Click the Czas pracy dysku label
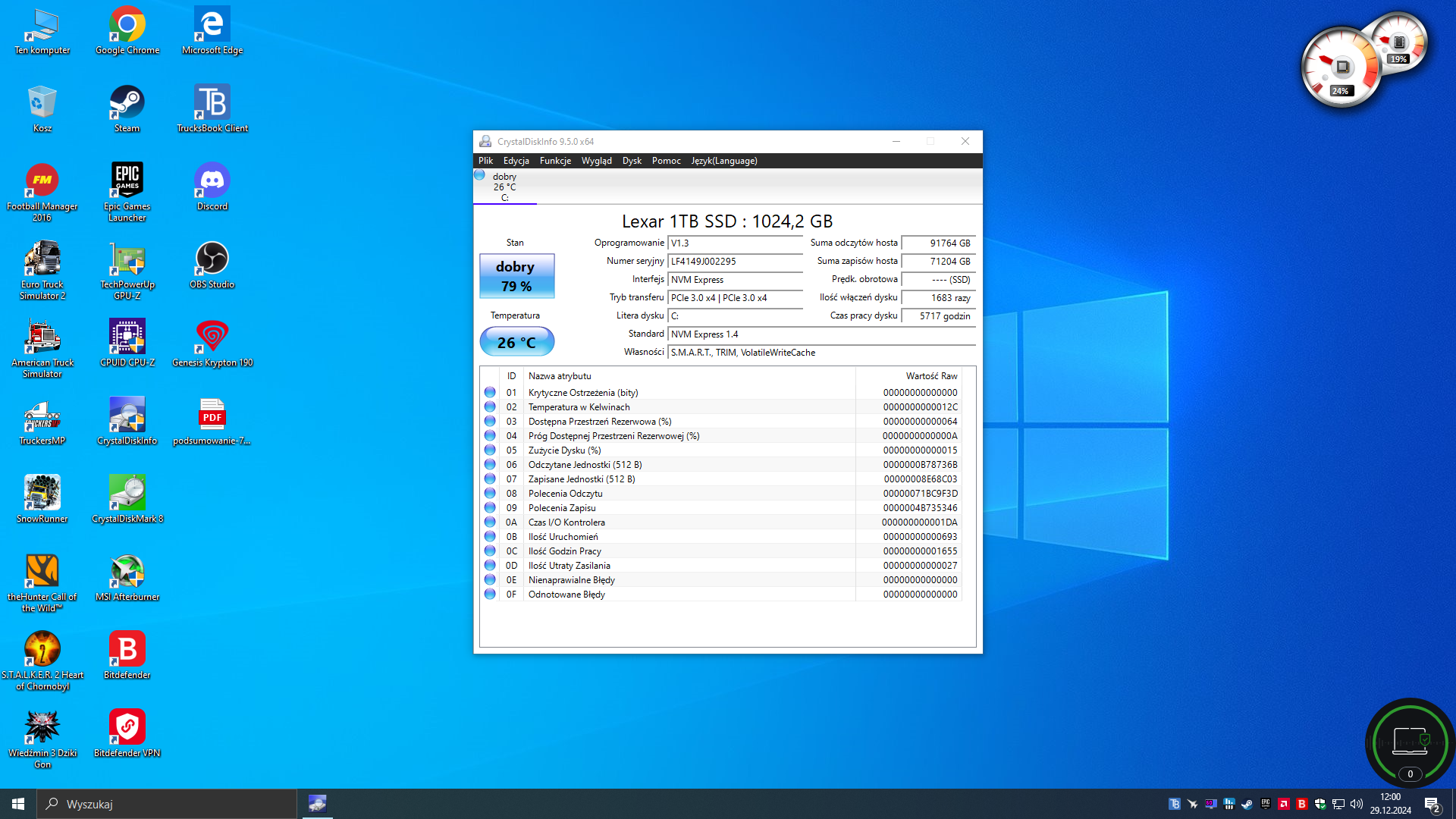Image resolution: width=1456 pixels, height=819 pixels. click(x=864, y=315)
